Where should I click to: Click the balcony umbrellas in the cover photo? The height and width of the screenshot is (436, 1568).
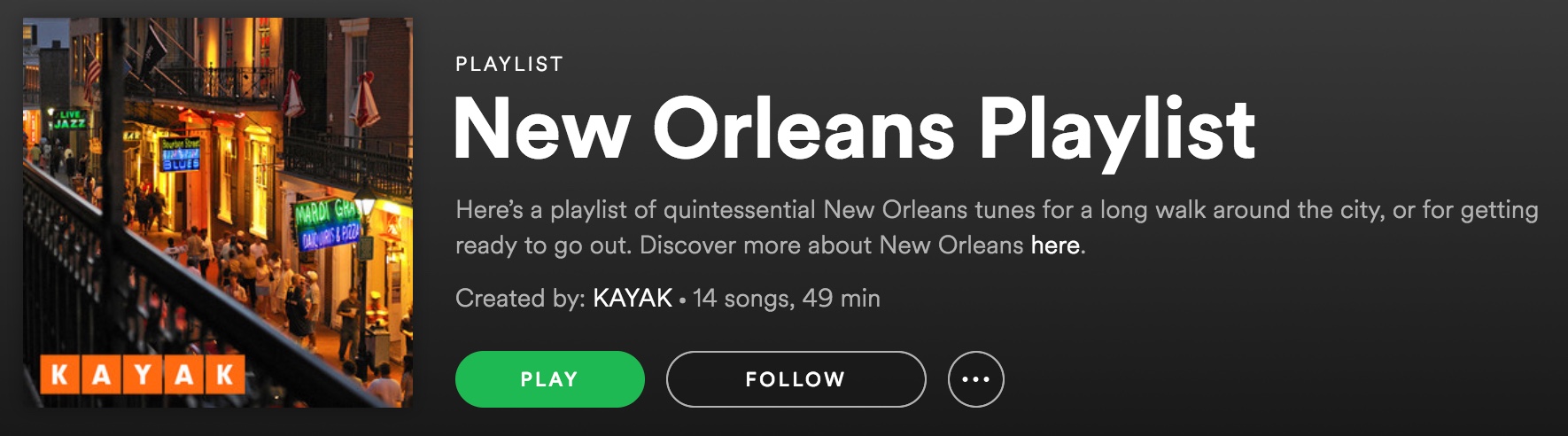tap(327, 99)
